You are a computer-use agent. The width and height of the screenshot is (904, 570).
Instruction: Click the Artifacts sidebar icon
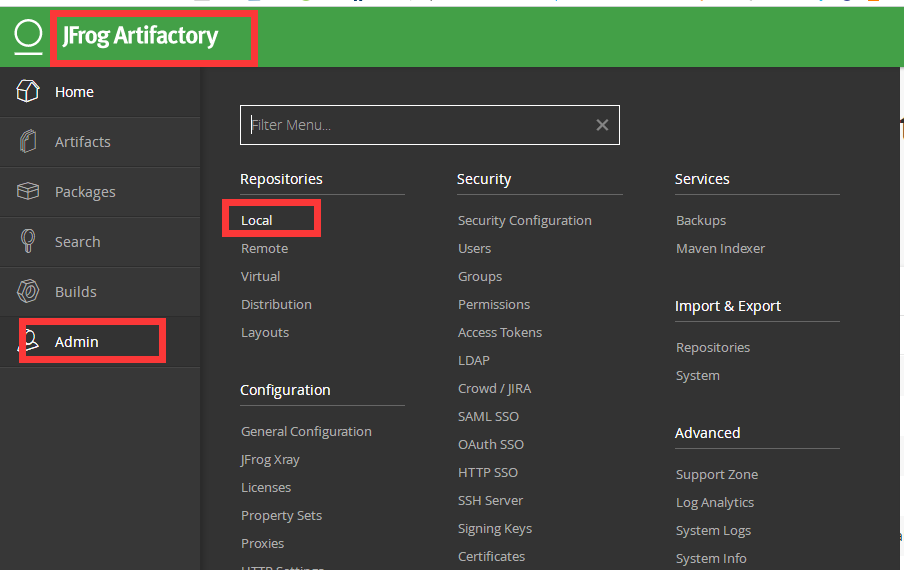[28, 141]
